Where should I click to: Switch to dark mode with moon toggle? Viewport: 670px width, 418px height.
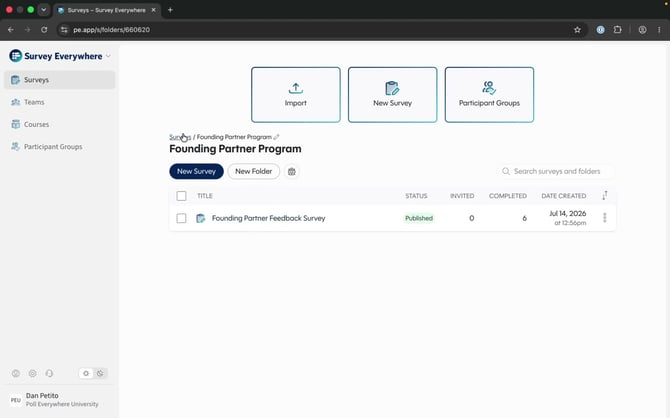click(x=100, y=373)
